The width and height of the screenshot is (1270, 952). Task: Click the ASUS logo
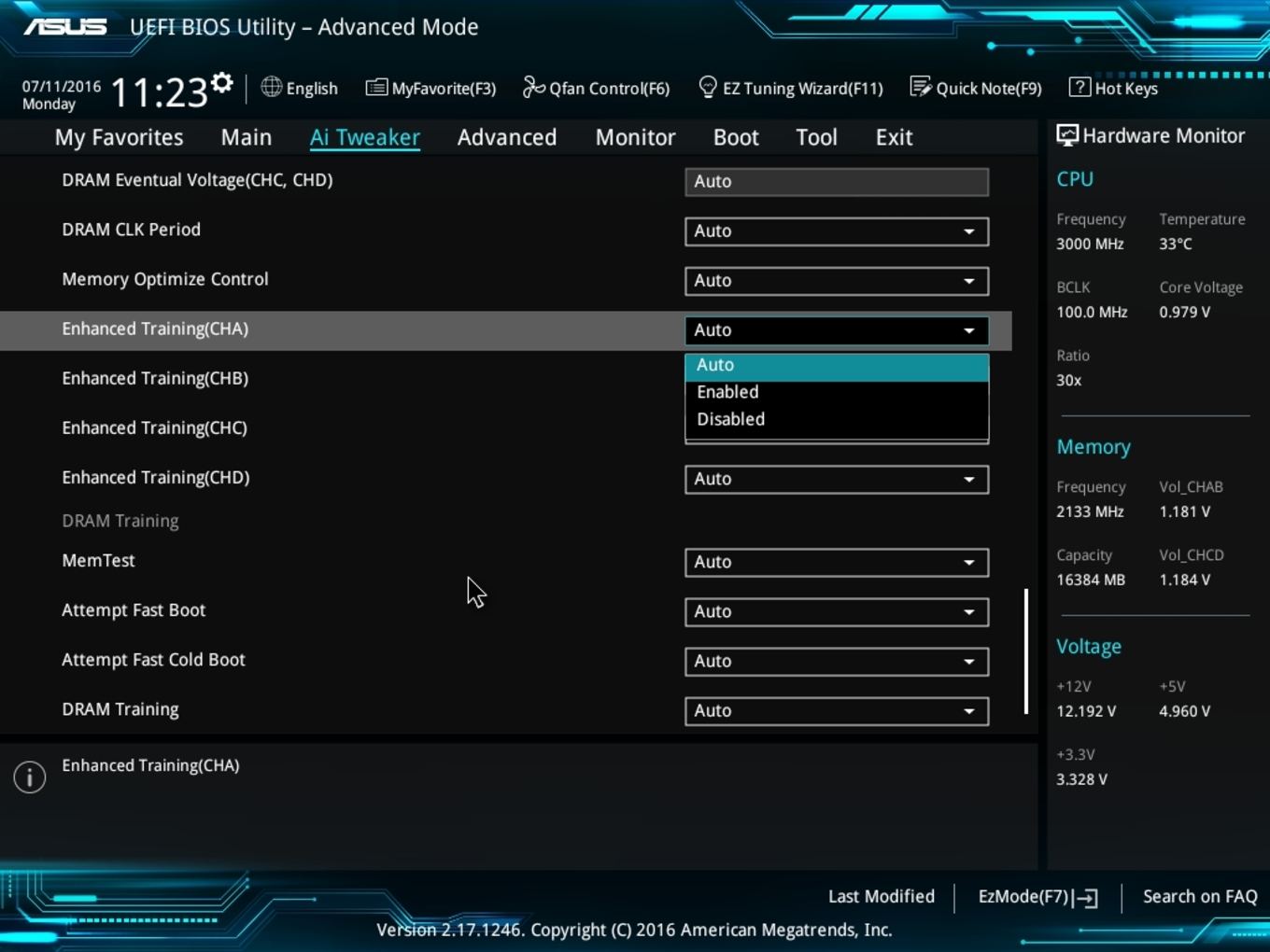point(64,27)
